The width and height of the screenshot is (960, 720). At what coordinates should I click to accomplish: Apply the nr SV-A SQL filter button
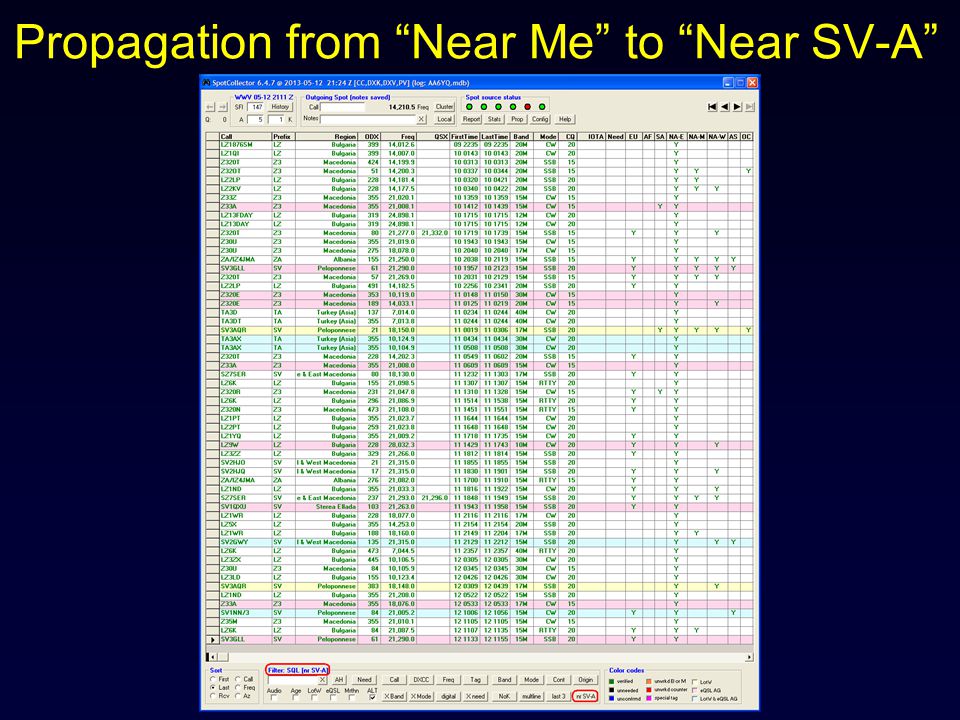tap(585, 696)
